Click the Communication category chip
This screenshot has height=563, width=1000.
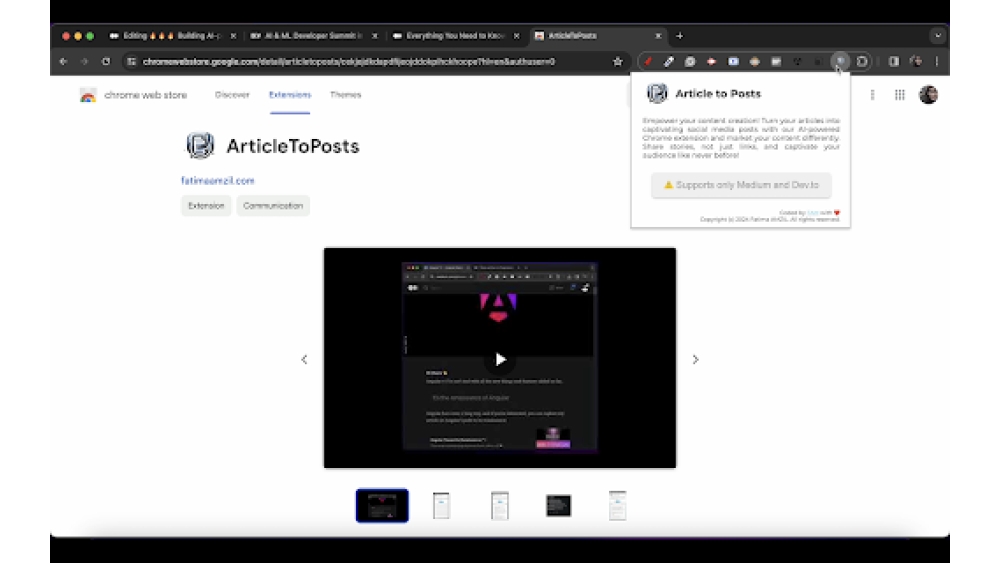(273, 206)
